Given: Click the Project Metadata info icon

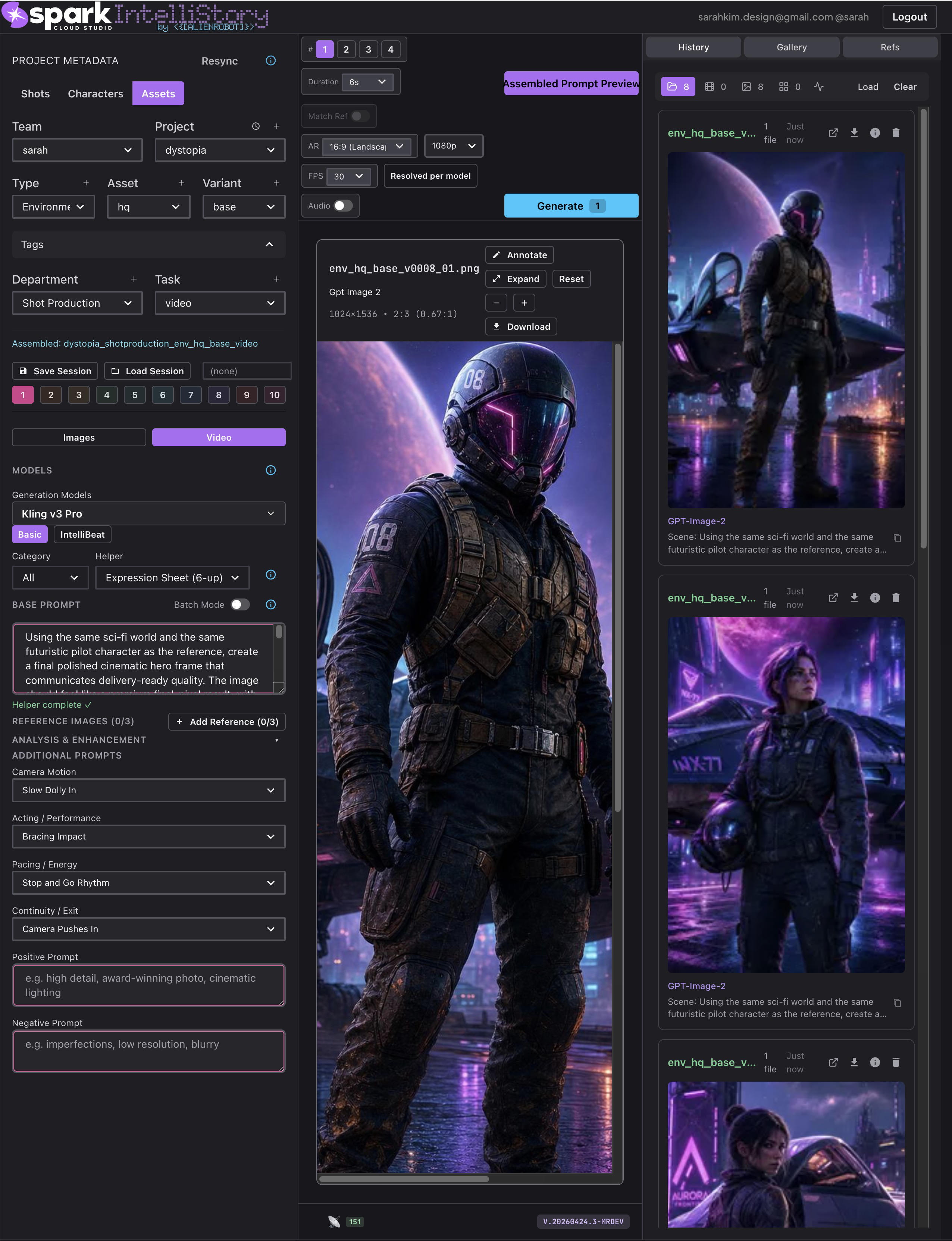Looking at the screenshot, I should (271, 61).
